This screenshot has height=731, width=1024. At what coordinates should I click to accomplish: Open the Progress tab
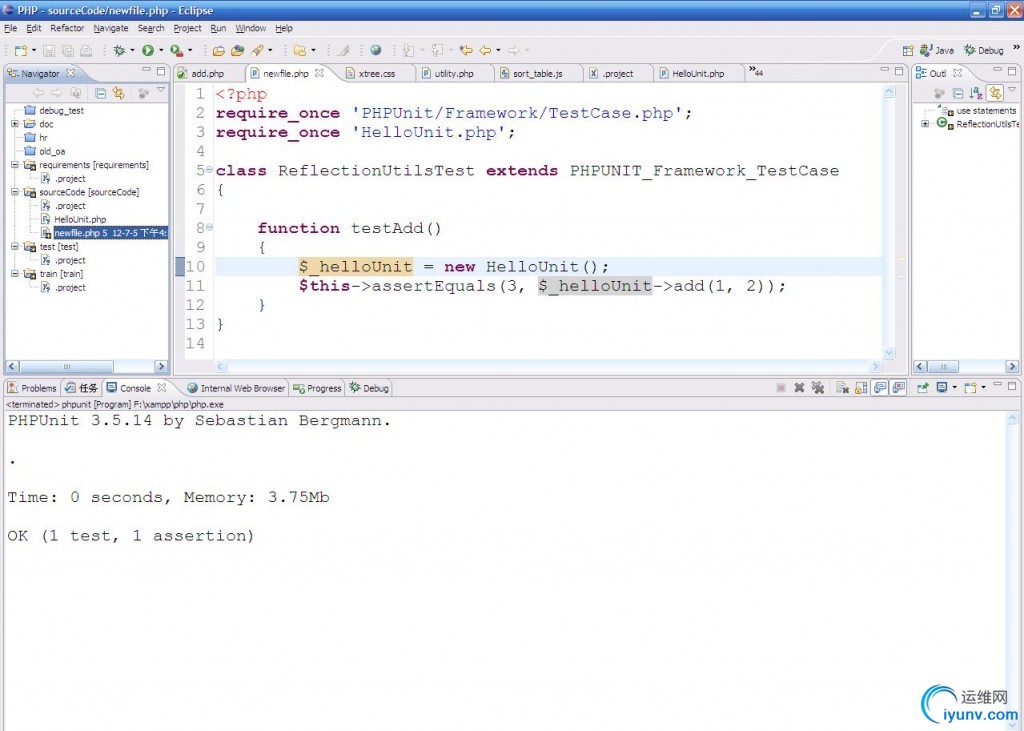tap(317, 388)
